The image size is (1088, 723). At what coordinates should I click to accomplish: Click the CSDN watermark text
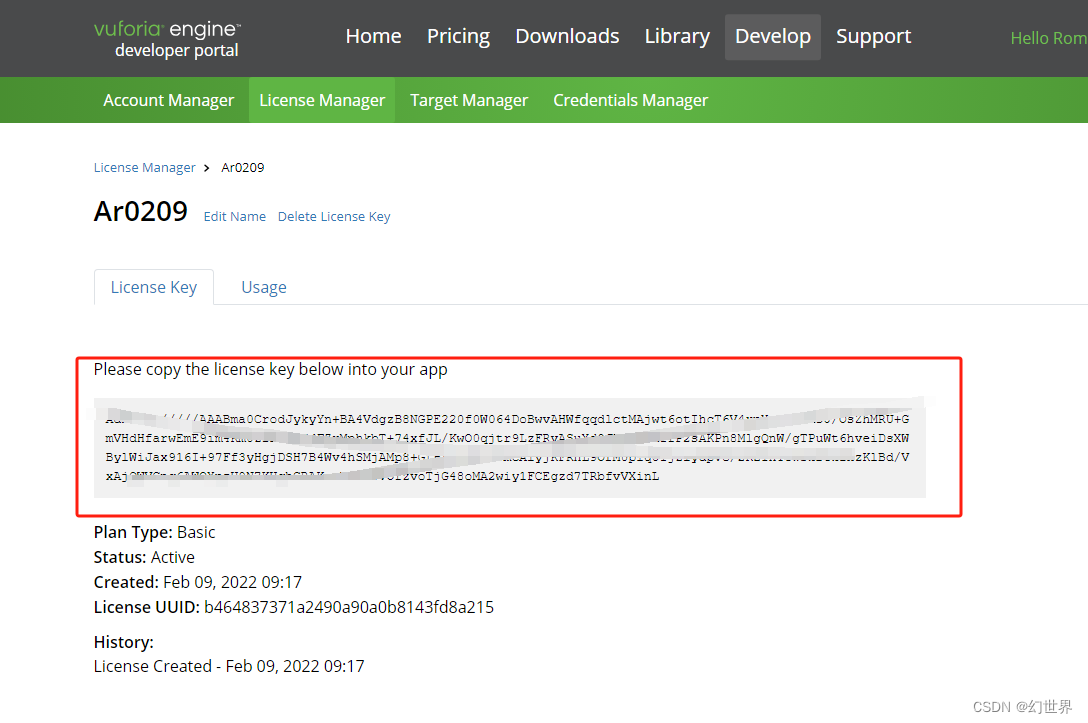(x=1022, y=707)
